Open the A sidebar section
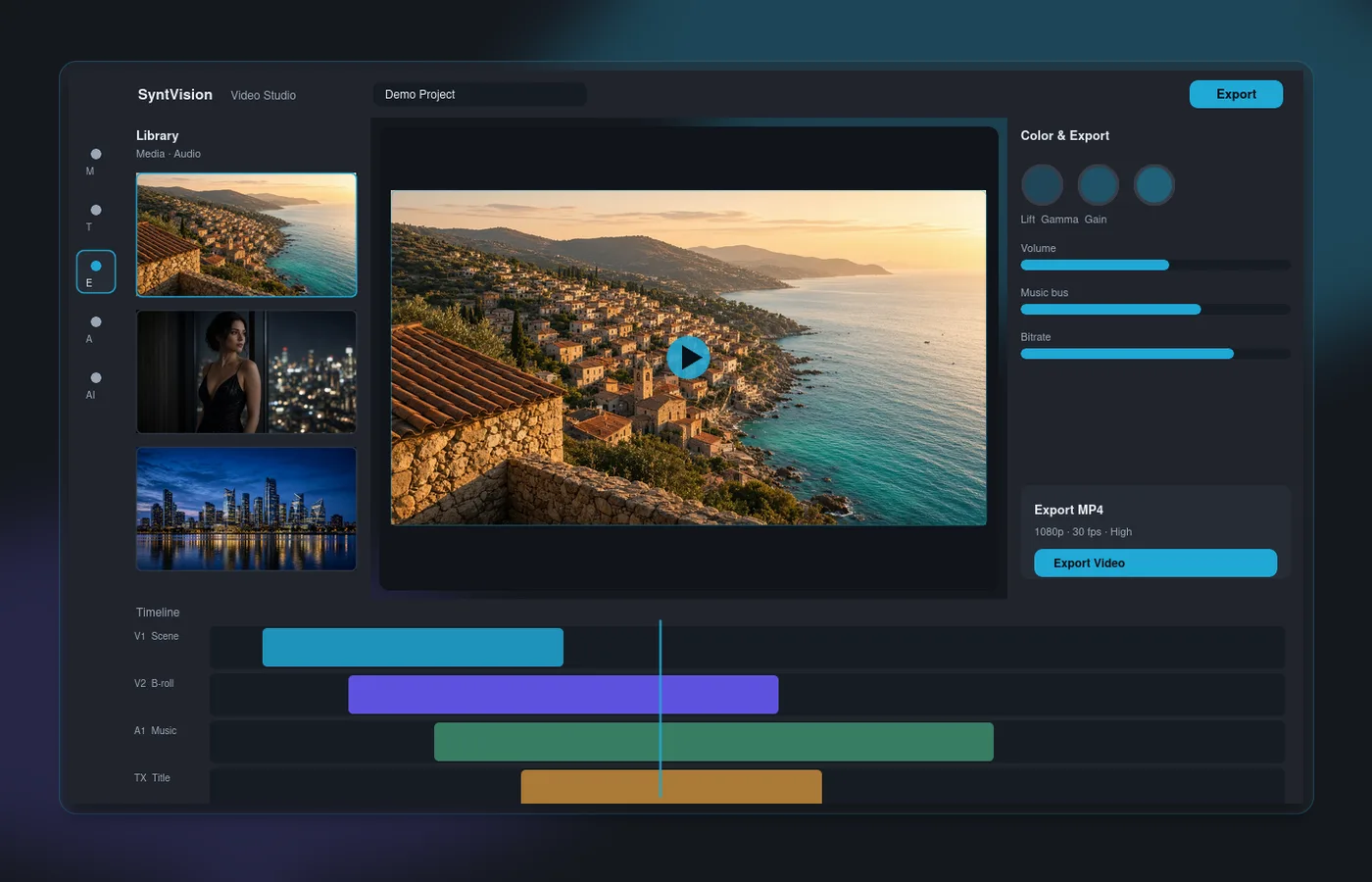 (95, 328)
